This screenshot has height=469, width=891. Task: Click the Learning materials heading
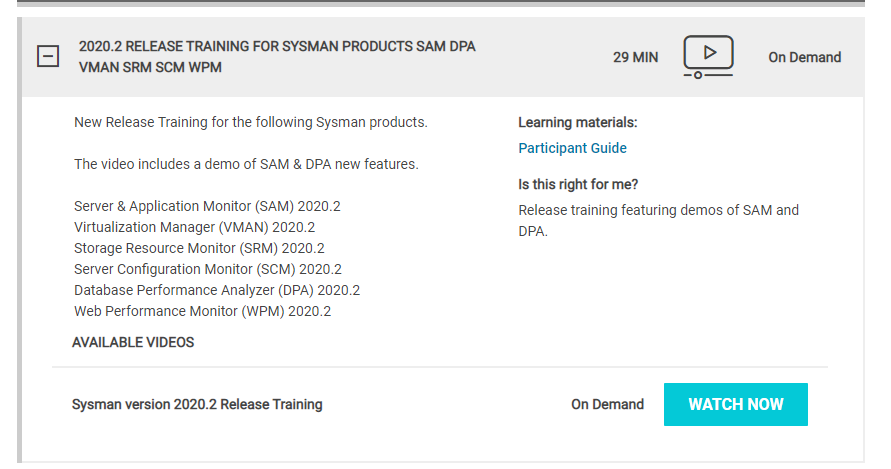(x=577, y=123)
